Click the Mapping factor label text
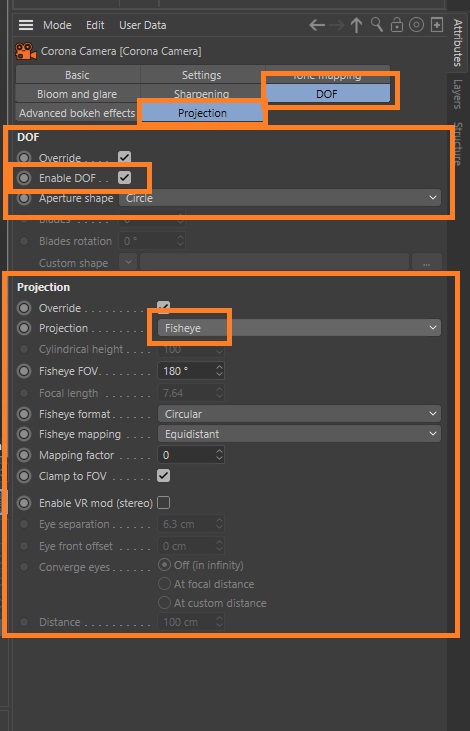Viewport: 470px width, 731px height. (x=76, y=455)
